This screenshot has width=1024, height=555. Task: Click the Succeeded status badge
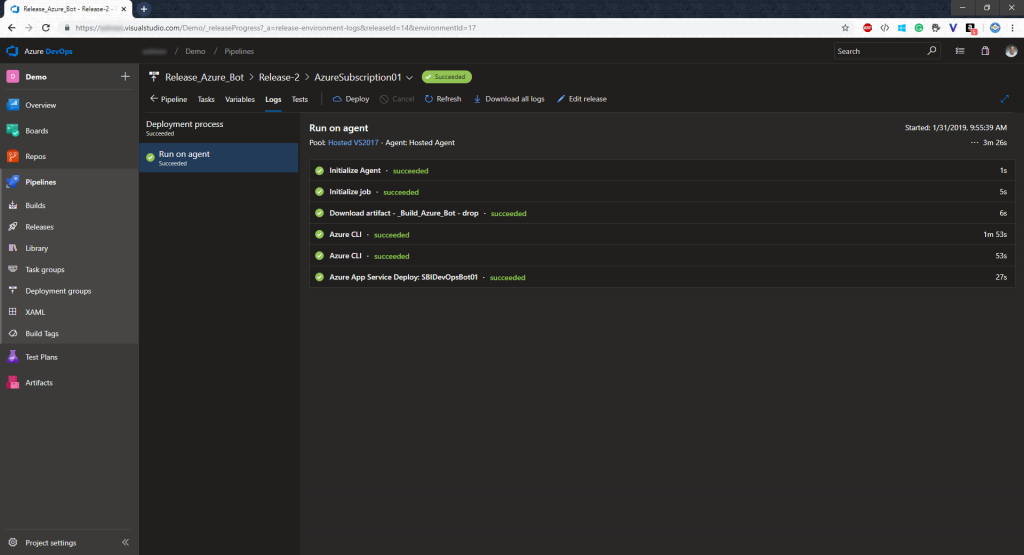coord(447,77)
